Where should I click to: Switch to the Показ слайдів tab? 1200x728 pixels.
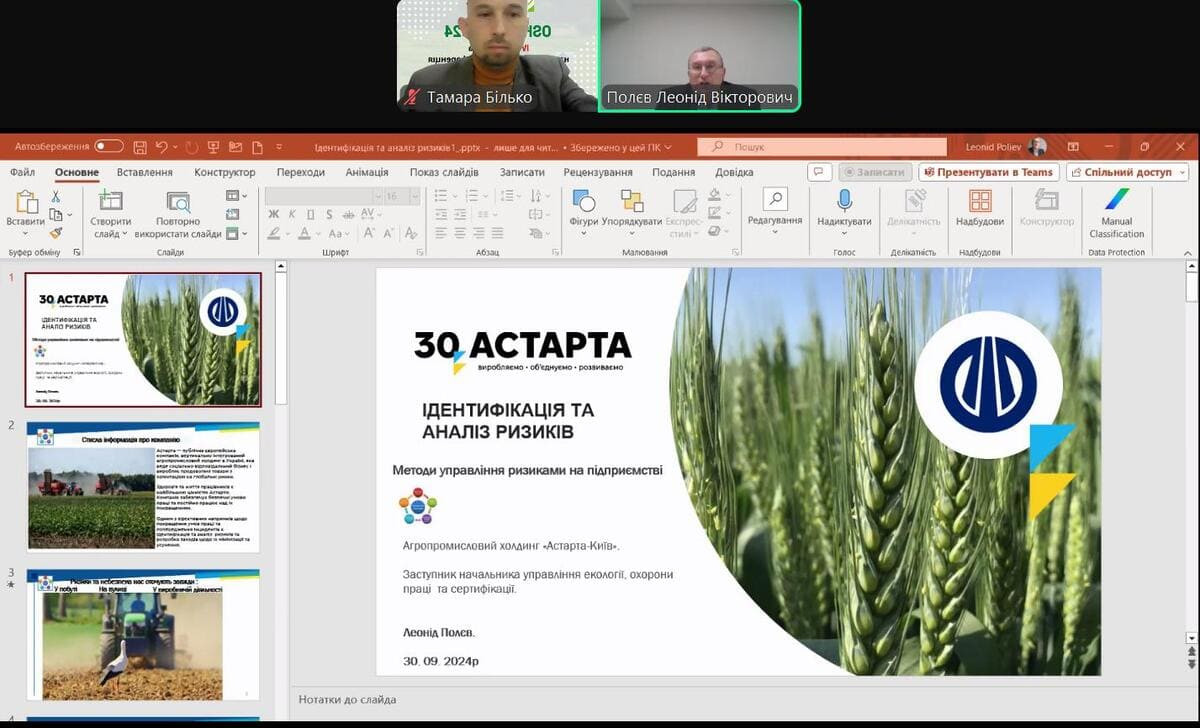pos(443,172)
